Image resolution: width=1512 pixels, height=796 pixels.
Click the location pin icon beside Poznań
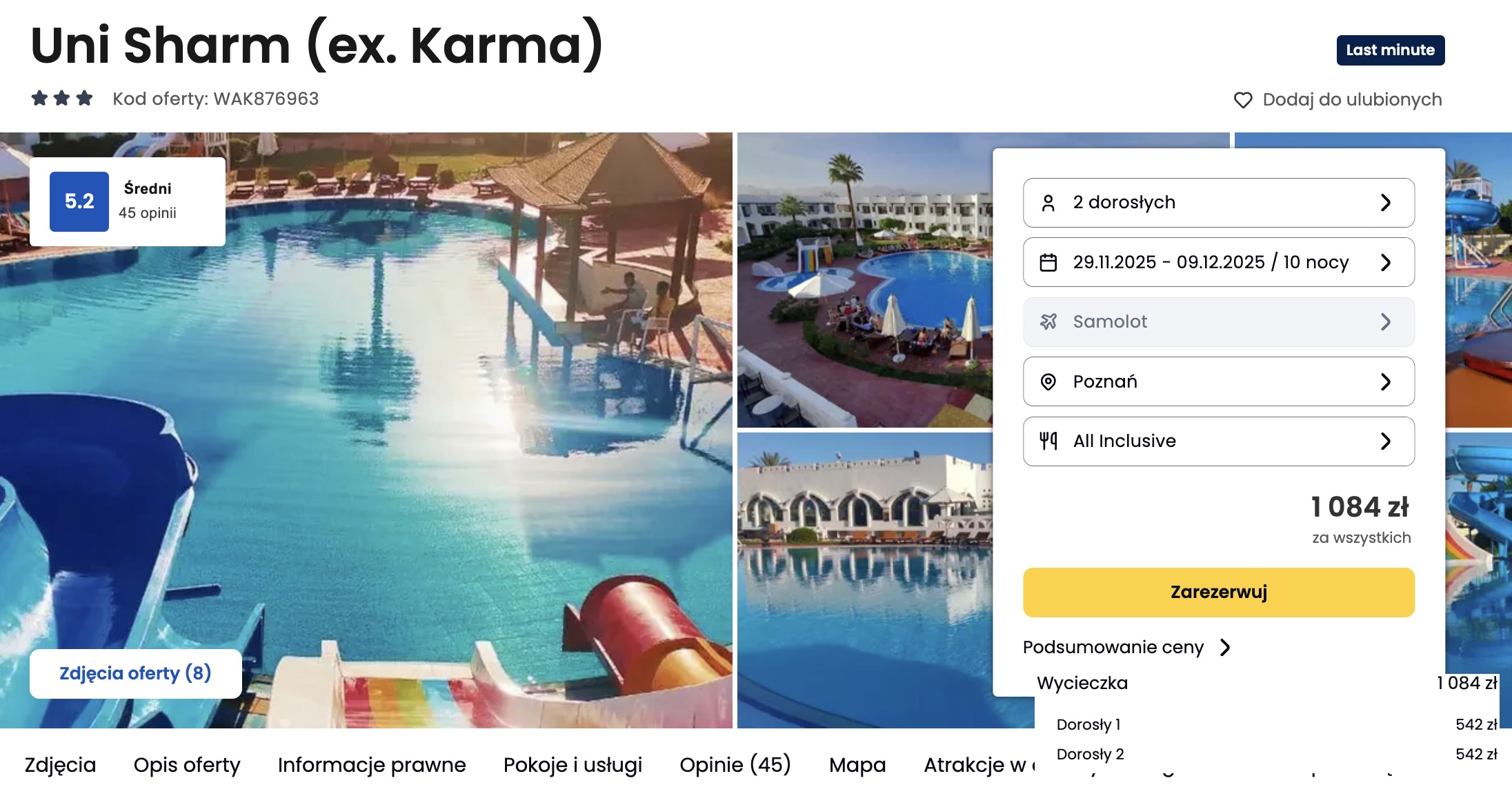pyautogui.click(x=1048, y=381)
